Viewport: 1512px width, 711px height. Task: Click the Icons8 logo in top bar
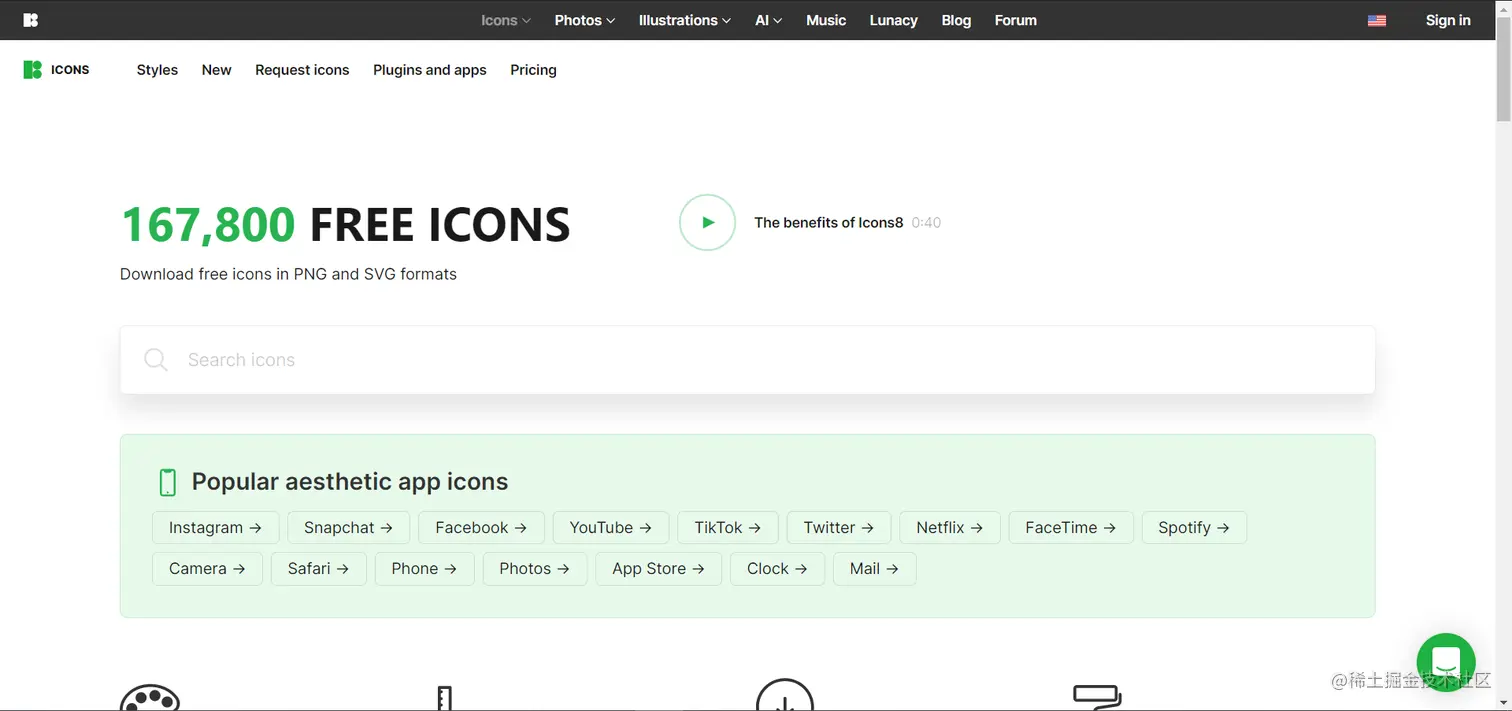coord(31,20)
